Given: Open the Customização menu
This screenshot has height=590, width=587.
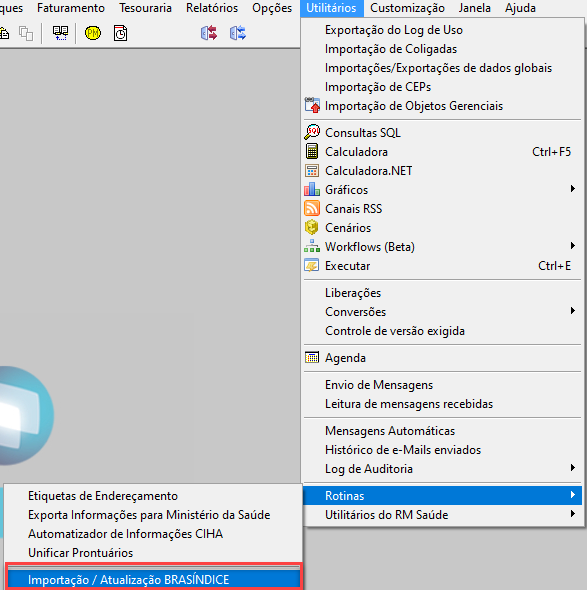Looking at the screenshot, I should coord(407,8).
